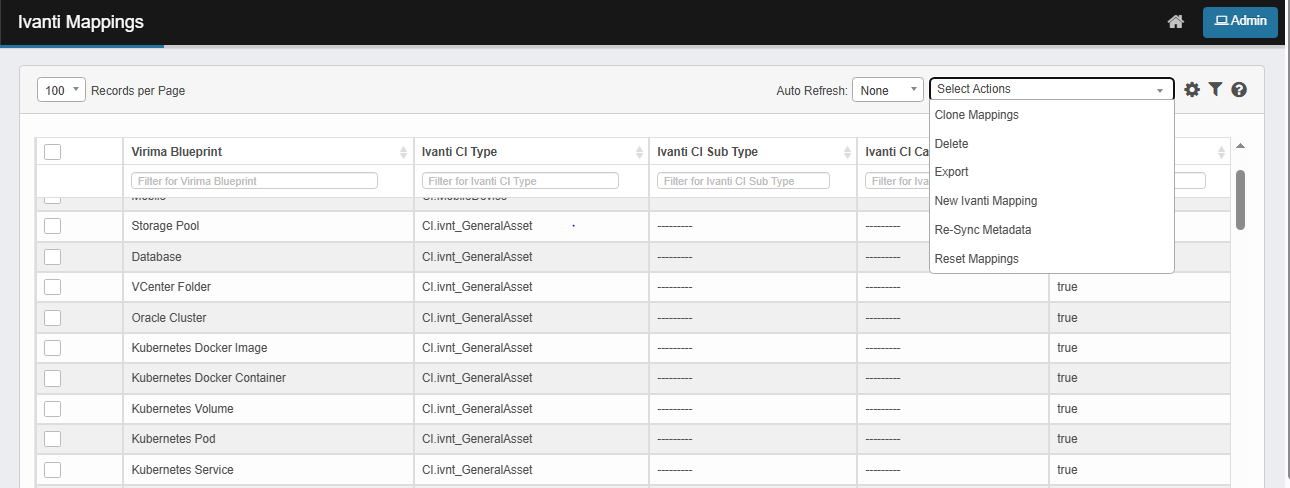The width and height of the screenshot is (1290, 488).
Task: Open the Records per Page dropdown
Action: click(x=62, y=90)
